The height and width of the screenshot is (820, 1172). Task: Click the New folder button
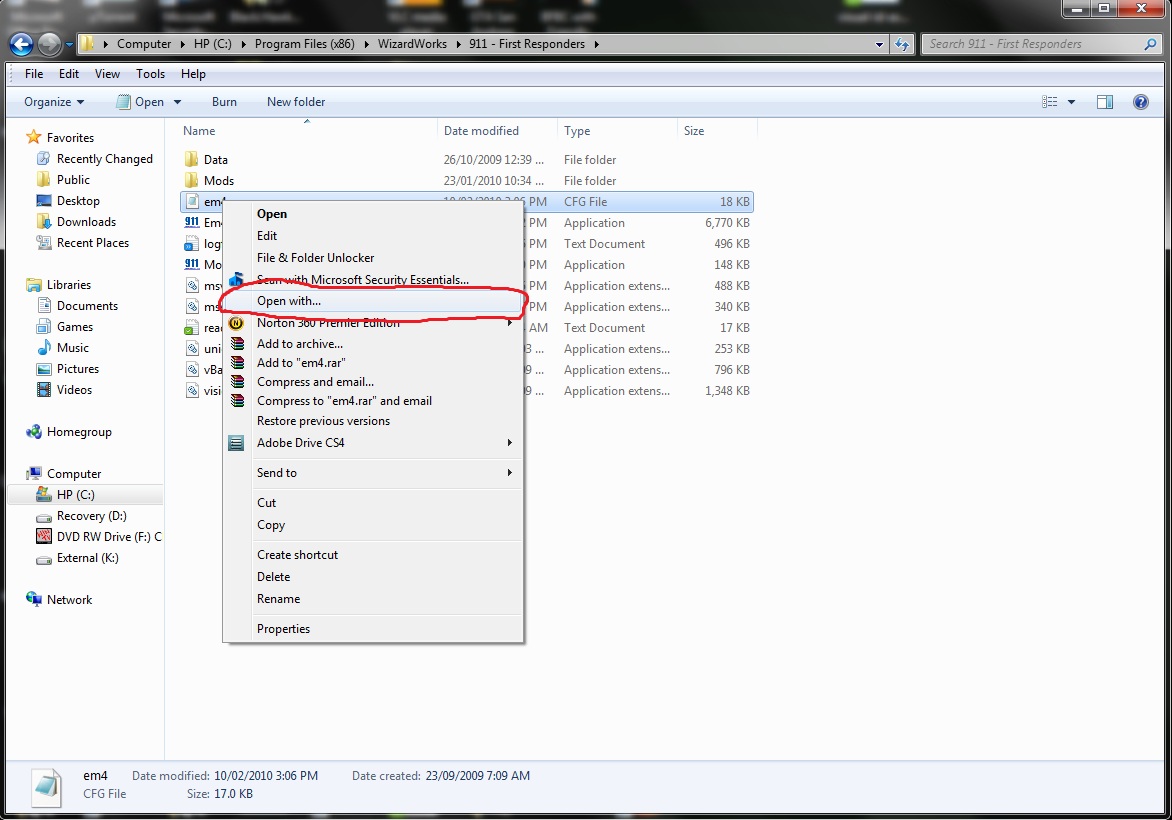[296, 102]
